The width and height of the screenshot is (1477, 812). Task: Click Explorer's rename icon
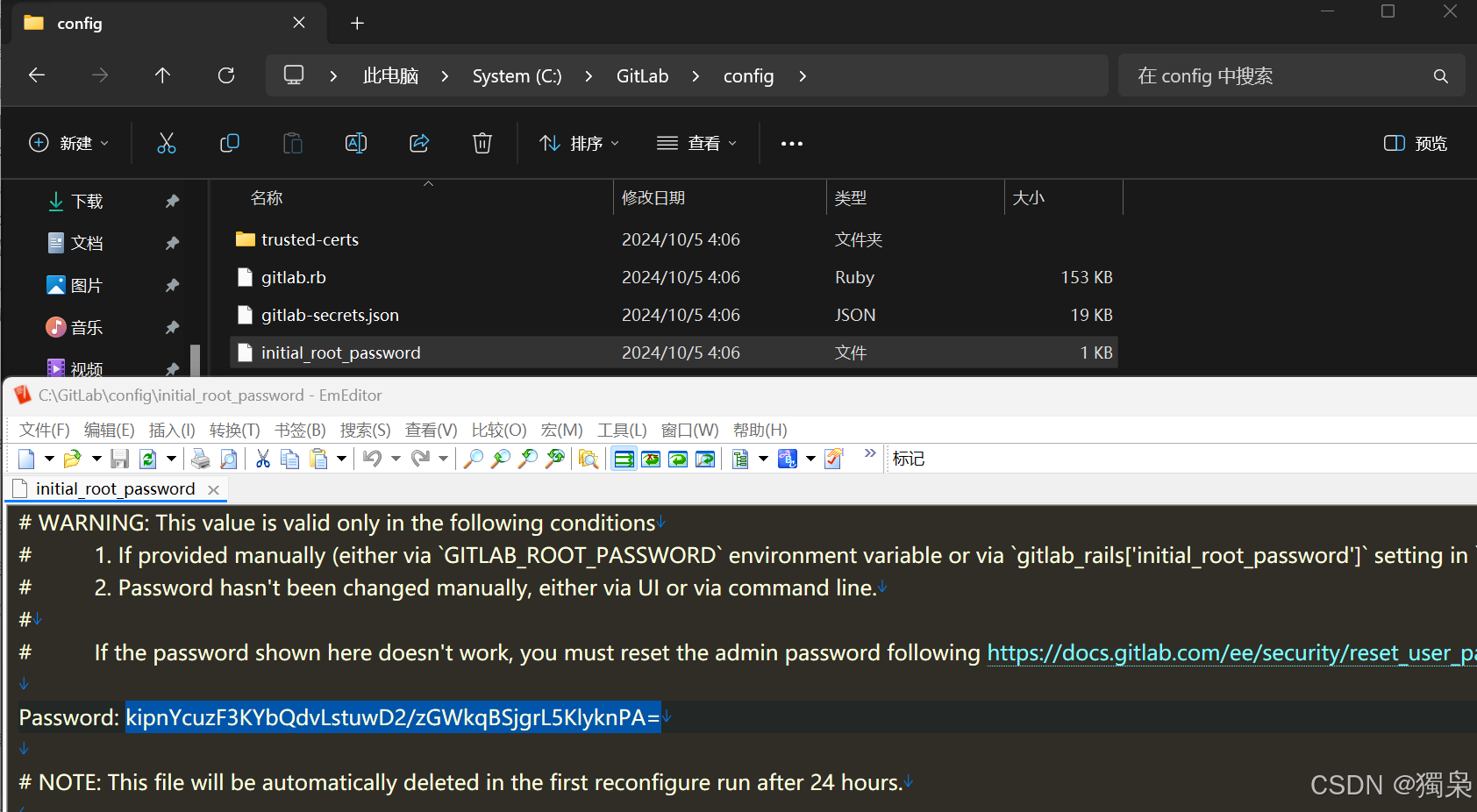click(x=356, y=143)
